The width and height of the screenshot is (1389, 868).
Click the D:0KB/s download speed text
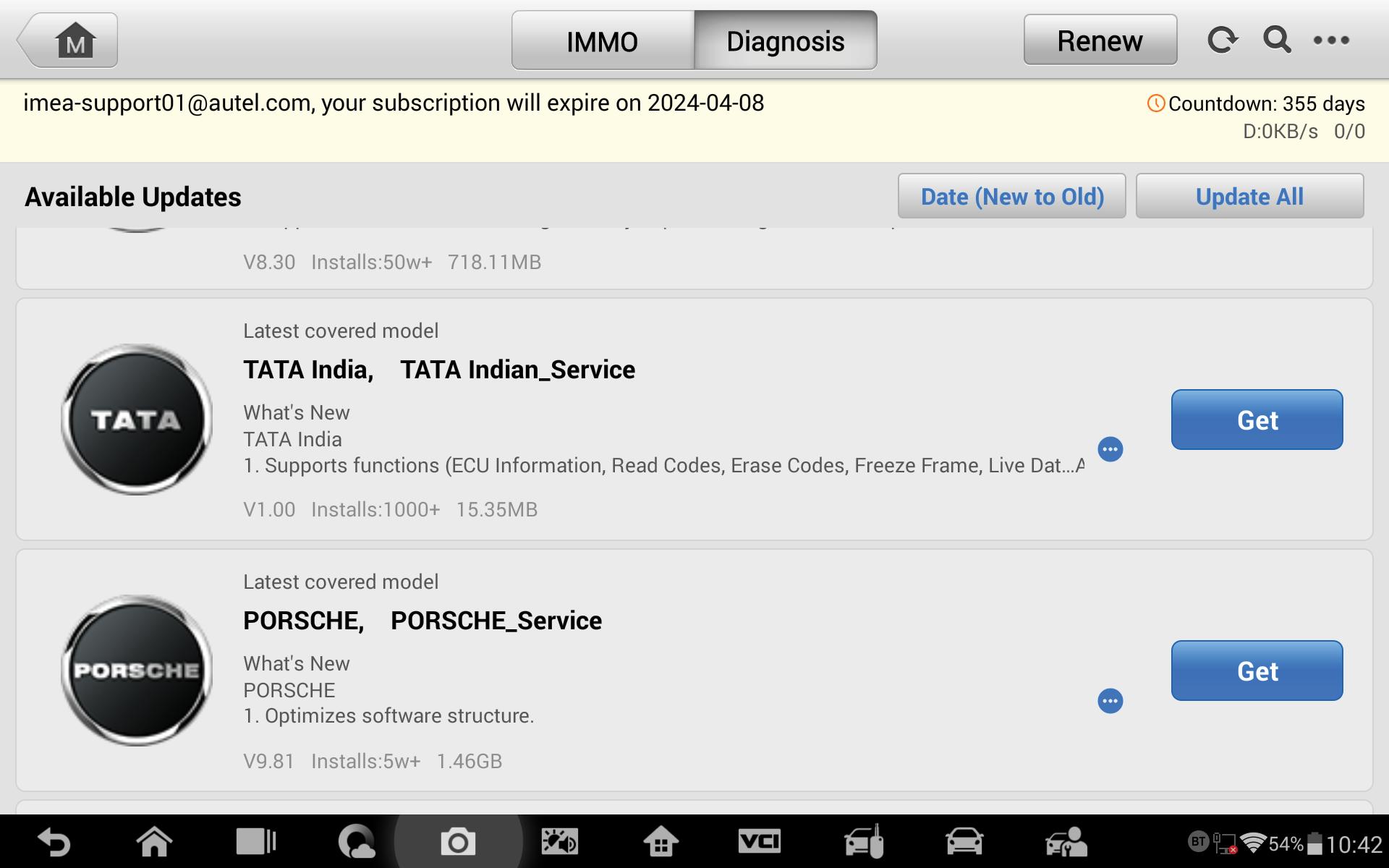point(1280,132)
